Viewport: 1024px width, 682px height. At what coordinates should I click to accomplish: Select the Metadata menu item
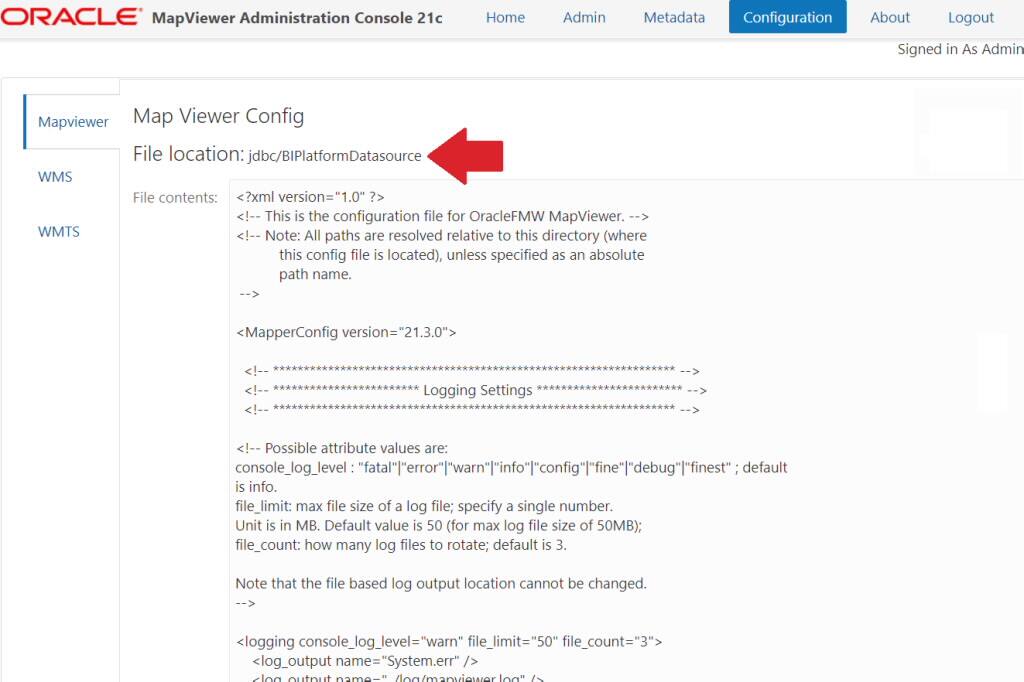pyautogui.click(x=674, y=17)
